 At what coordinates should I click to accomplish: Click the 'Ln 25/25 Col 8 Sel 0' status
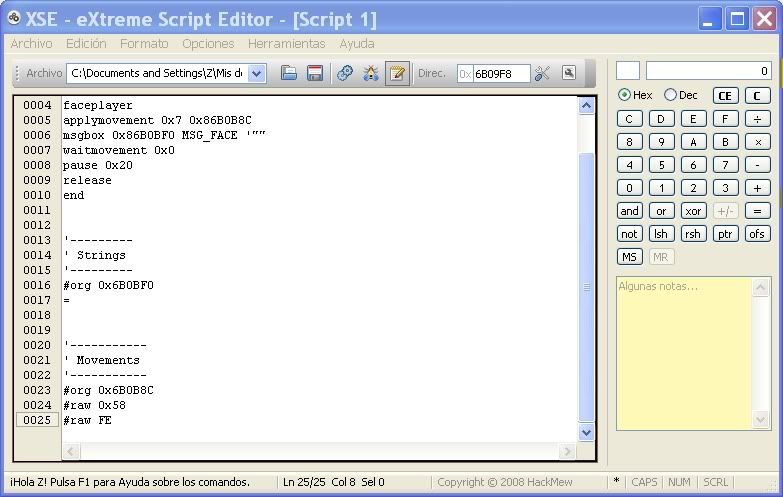click(334, 482)
